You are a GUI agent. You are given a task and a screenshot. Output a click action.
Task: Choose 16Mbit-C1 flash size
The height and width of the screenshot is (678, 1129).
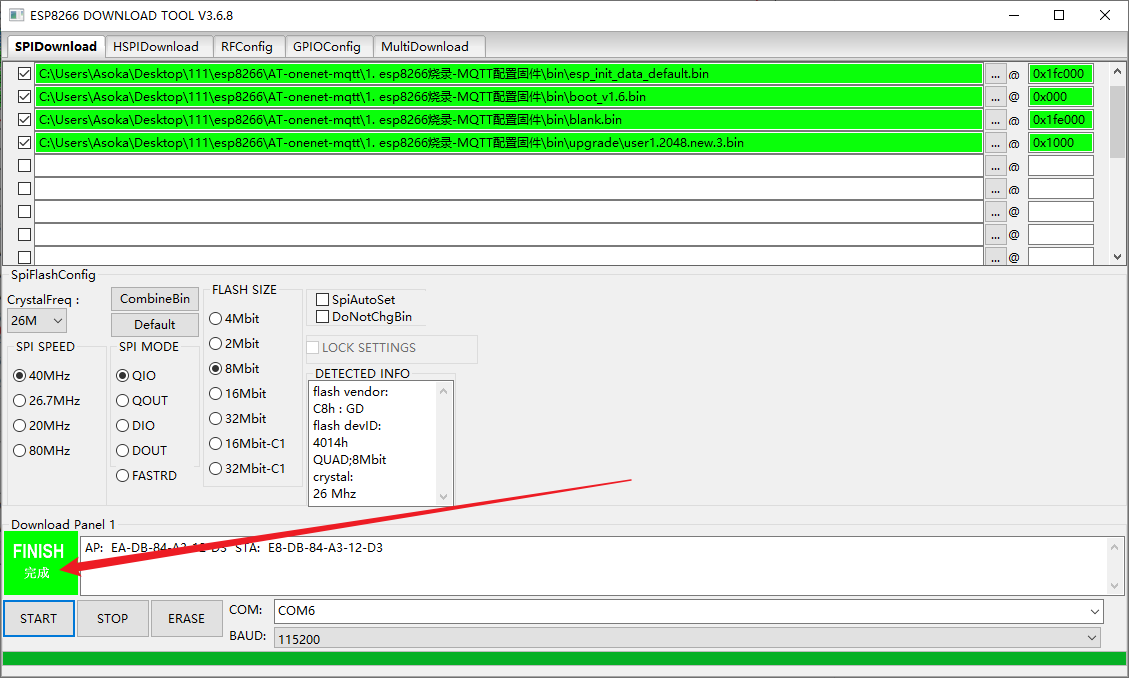(247, 444)
